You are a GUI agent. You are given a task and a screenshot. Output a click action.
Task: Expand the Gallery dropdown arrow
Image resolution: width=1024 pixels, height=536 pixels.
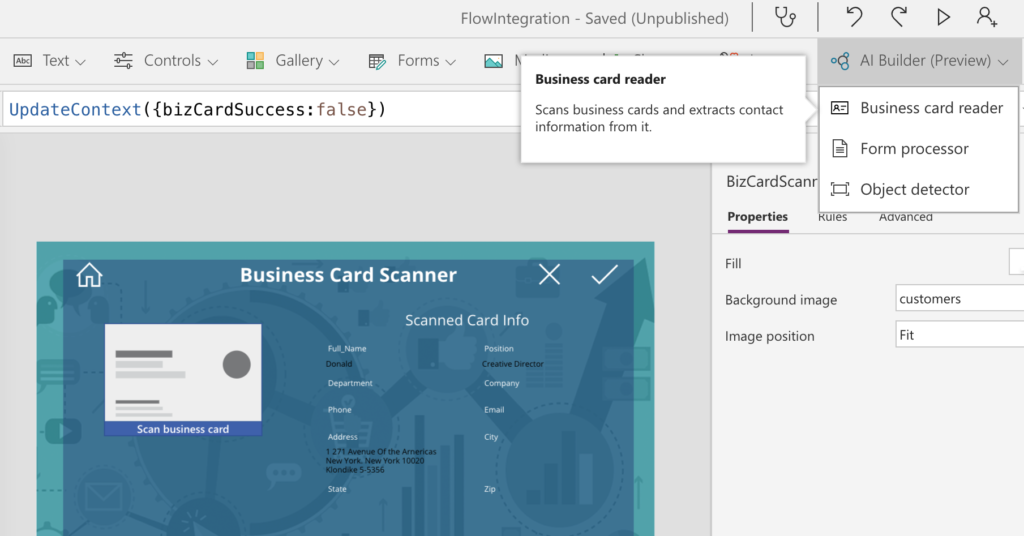(x=334, y=63)
